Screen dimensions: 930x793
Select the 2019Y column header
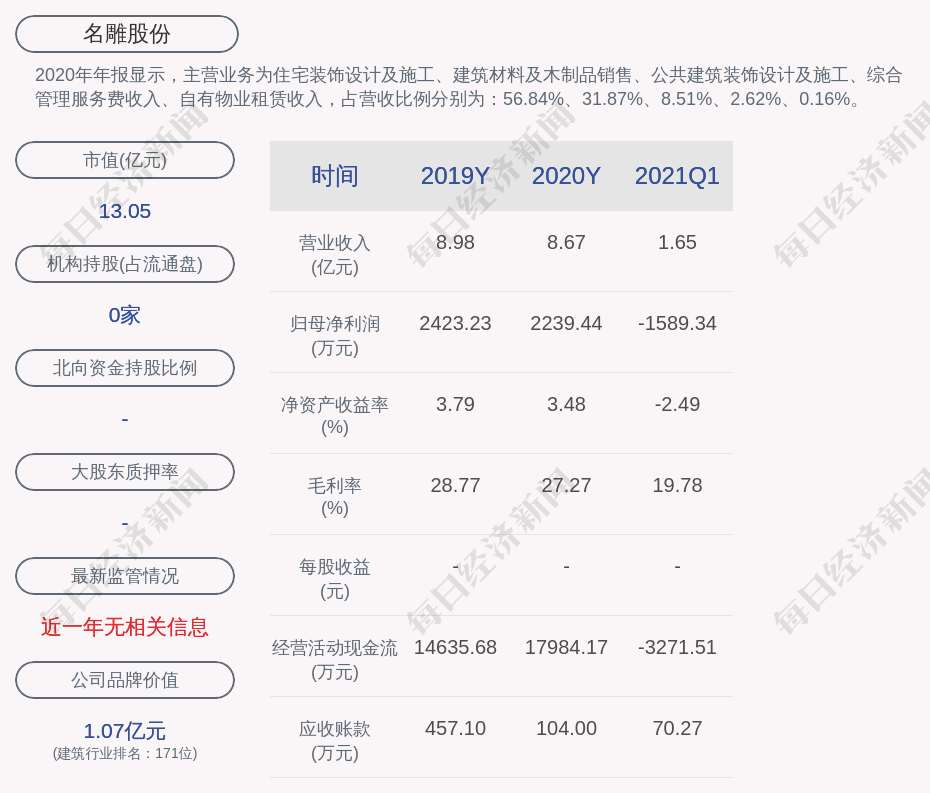point(455,176)
